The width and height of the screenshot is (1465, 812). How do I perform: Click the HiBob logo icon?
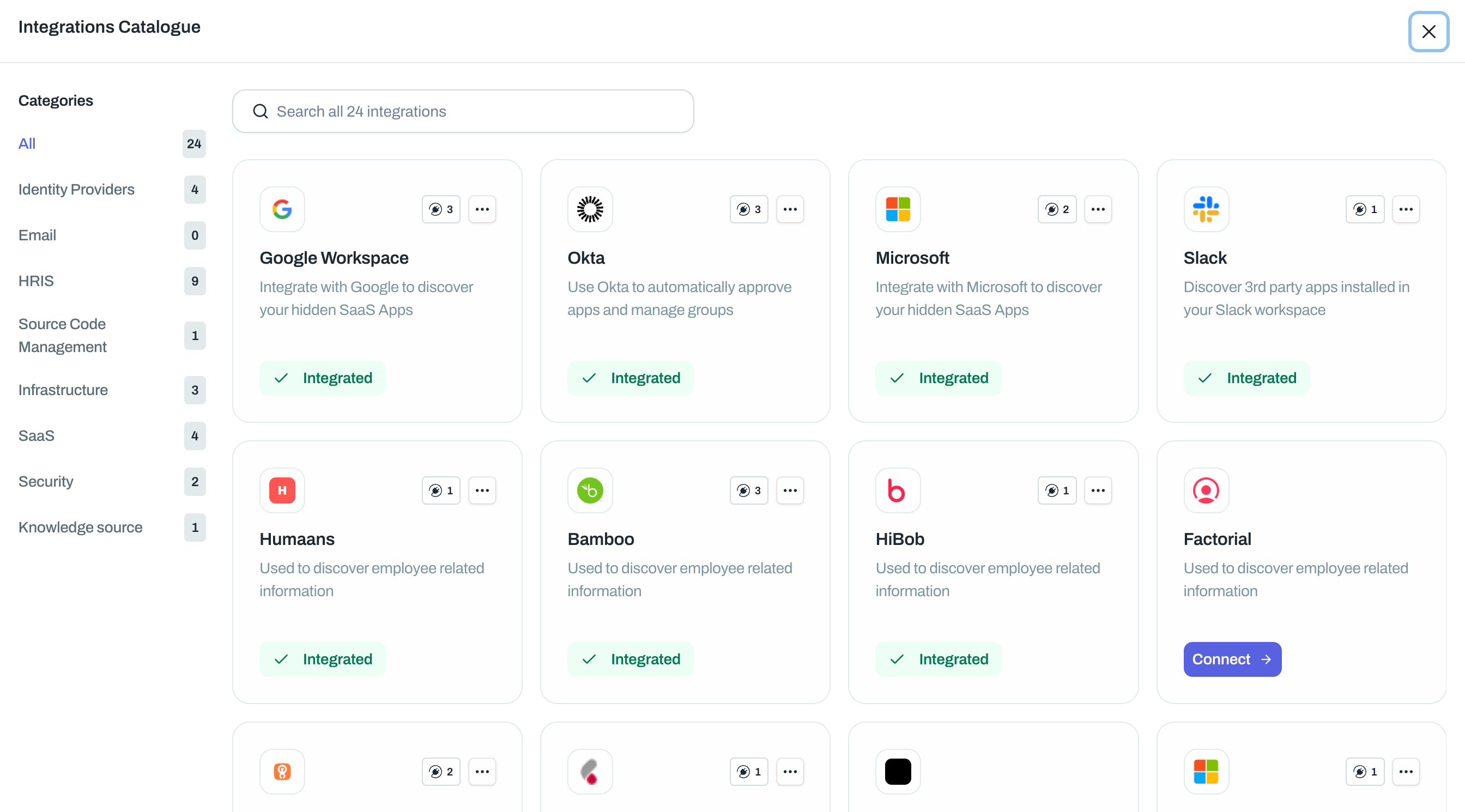tap(898, 490)
